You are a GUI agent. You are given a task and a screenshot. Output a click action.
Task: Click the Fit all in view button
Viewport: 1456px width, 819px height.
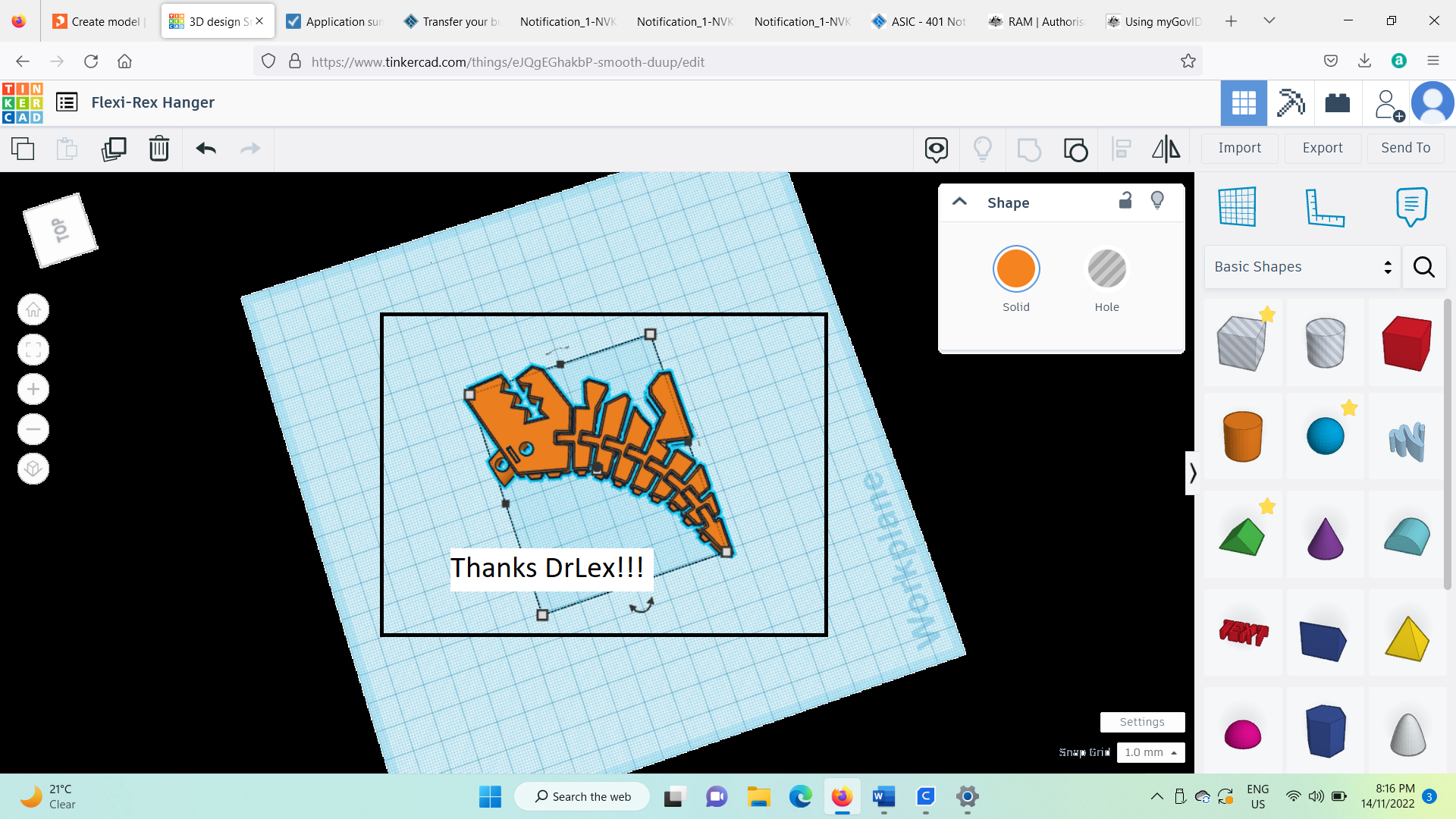point(33,350)
